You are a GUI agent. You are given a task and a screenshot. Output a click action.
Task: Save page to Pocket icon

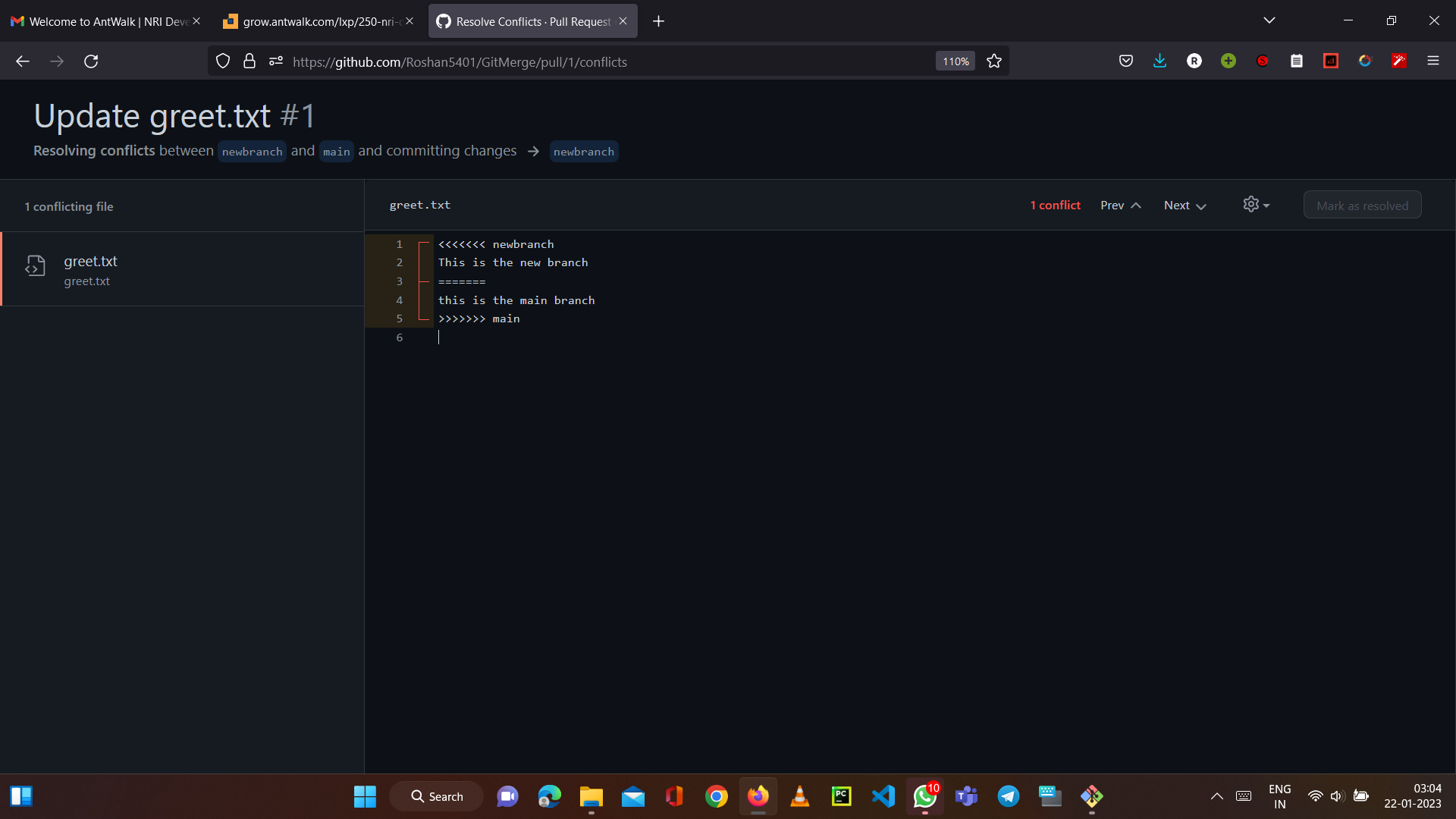[x=1126, y=61]
